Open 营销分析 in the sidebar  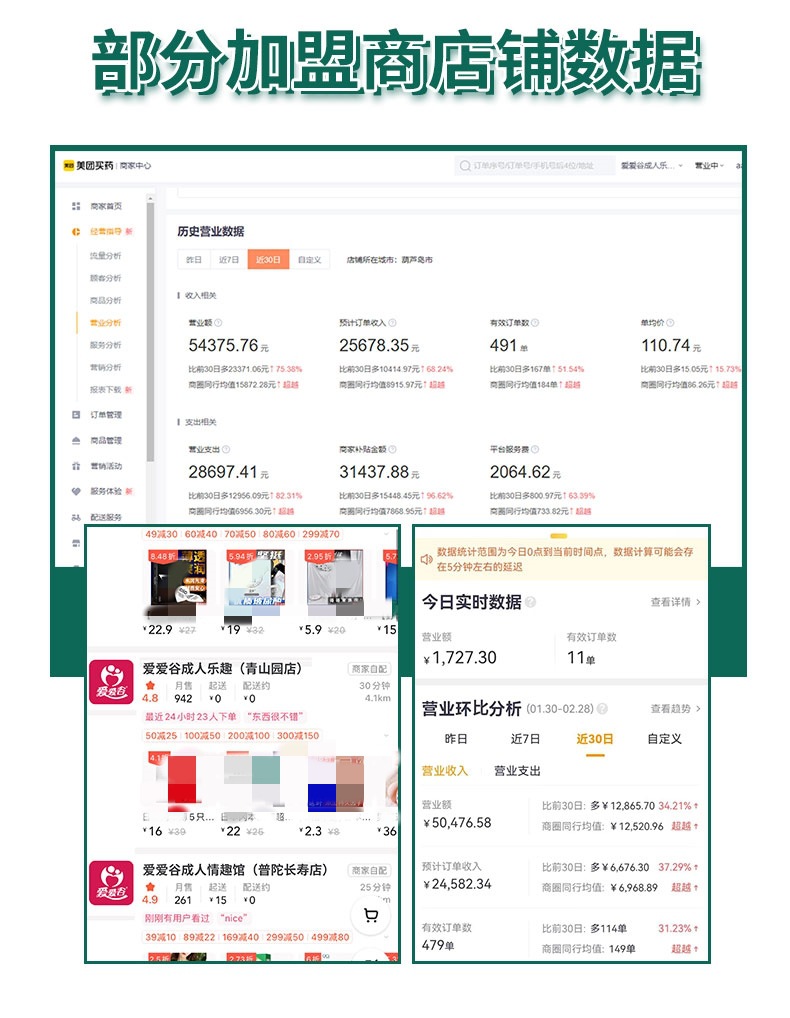click(105, 367)
